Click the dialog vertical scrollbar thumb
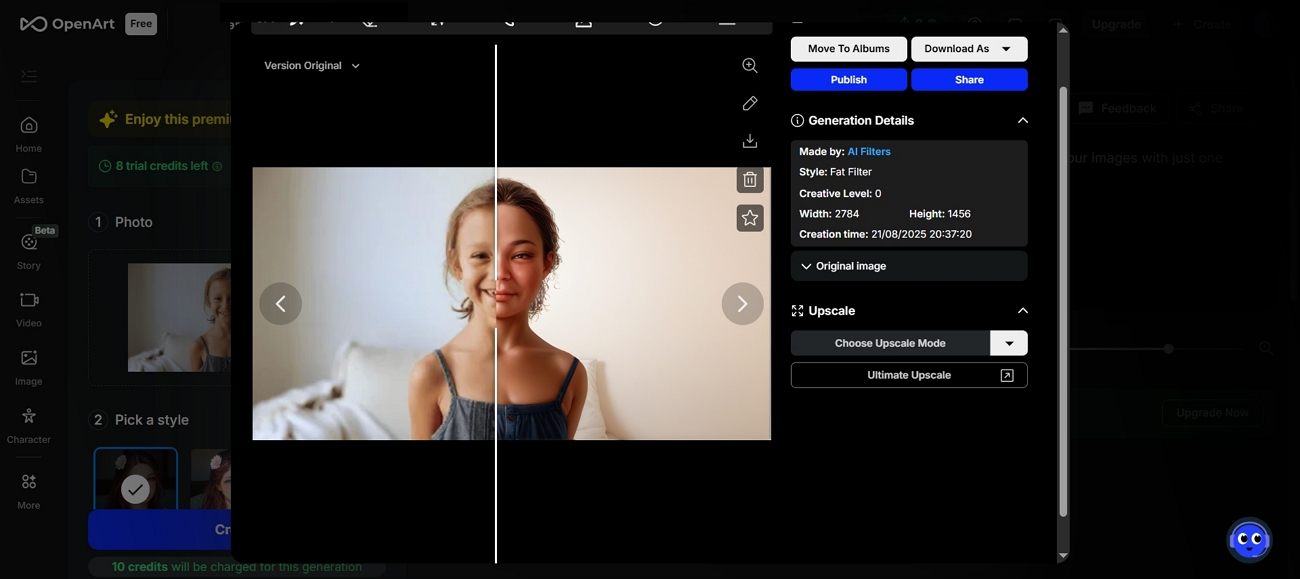Image resolution: width=1300 pixels, height=579 pixels. [1063, 302]
